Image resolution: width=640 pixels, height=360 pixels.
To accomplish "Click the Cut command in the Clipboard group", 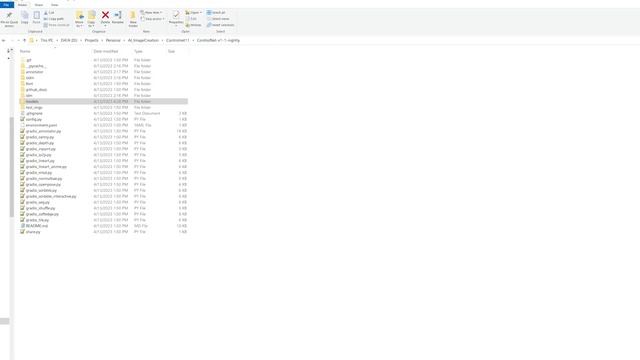I will point(49,13).
